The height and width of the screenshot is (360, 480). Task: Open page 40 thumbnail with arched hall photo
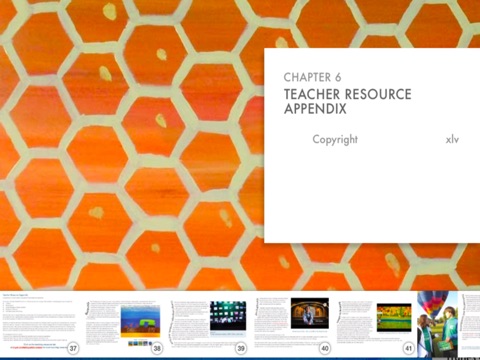292,324
